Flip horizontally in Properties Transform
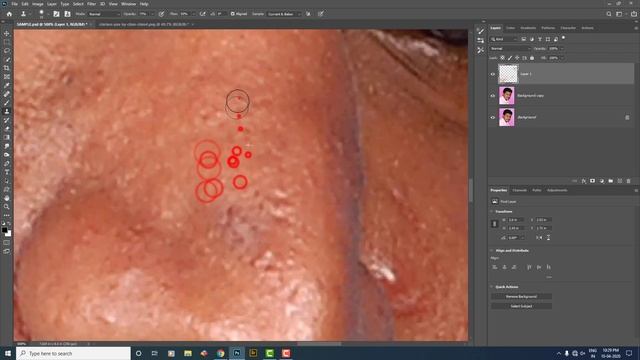This screenshot has height=360, width=640. click(539, 238)
